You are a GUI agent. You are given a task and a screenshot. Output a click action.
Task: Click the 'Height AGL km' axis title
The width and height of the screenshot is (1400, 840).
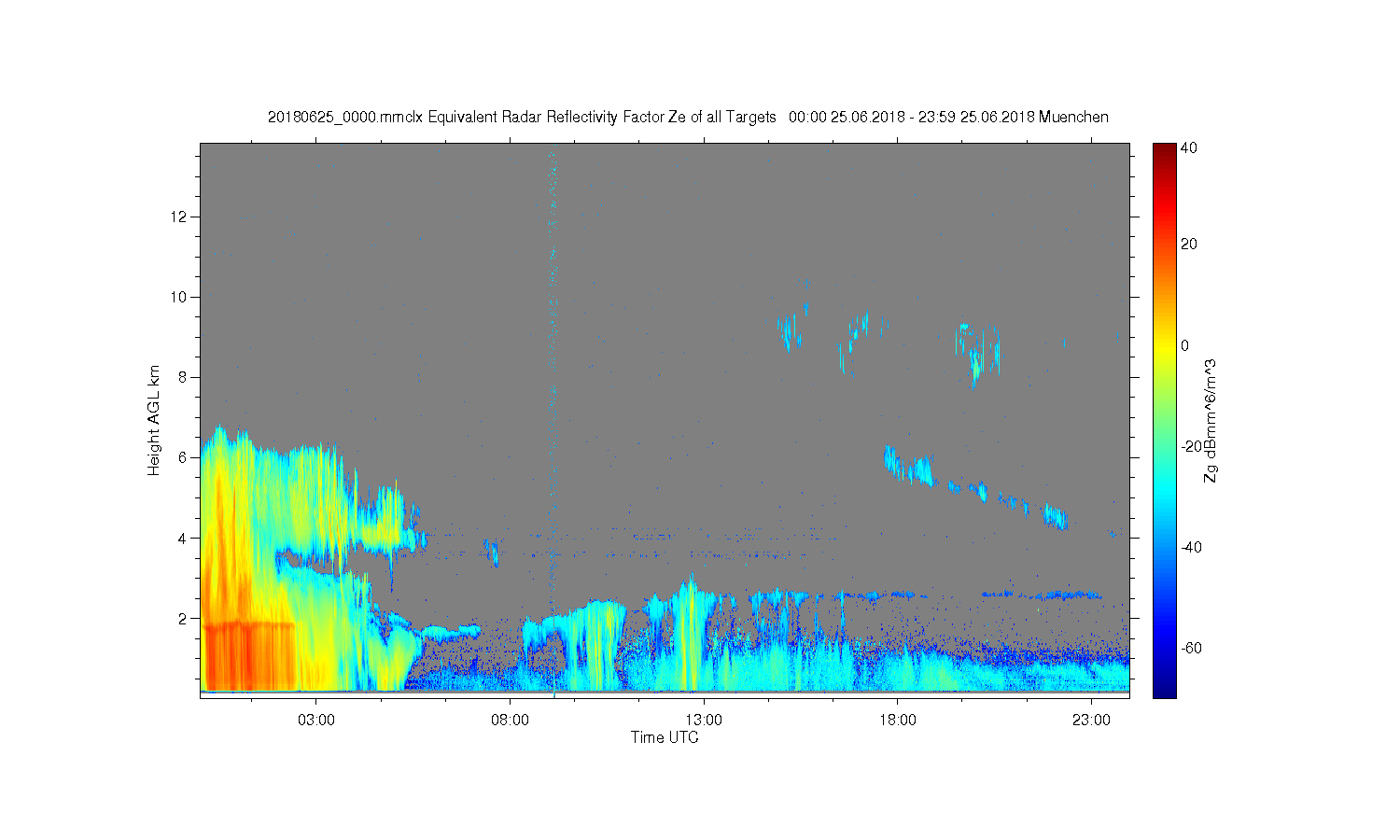[154, 420]
